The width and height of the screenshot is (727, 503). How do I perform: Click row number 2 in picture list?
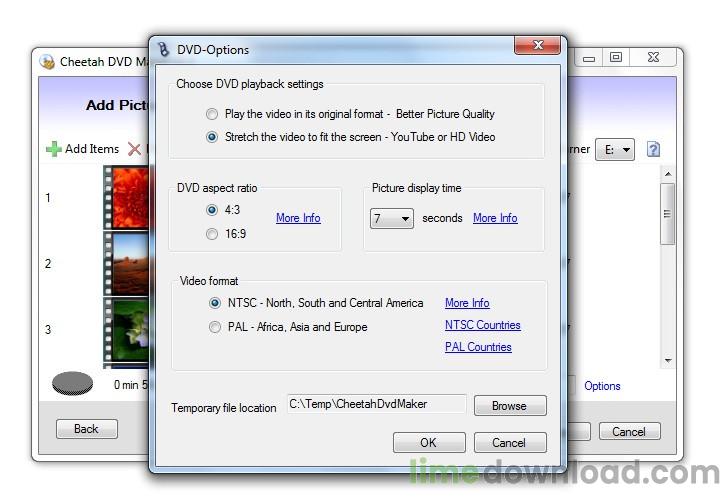click(x=48, y=264)
